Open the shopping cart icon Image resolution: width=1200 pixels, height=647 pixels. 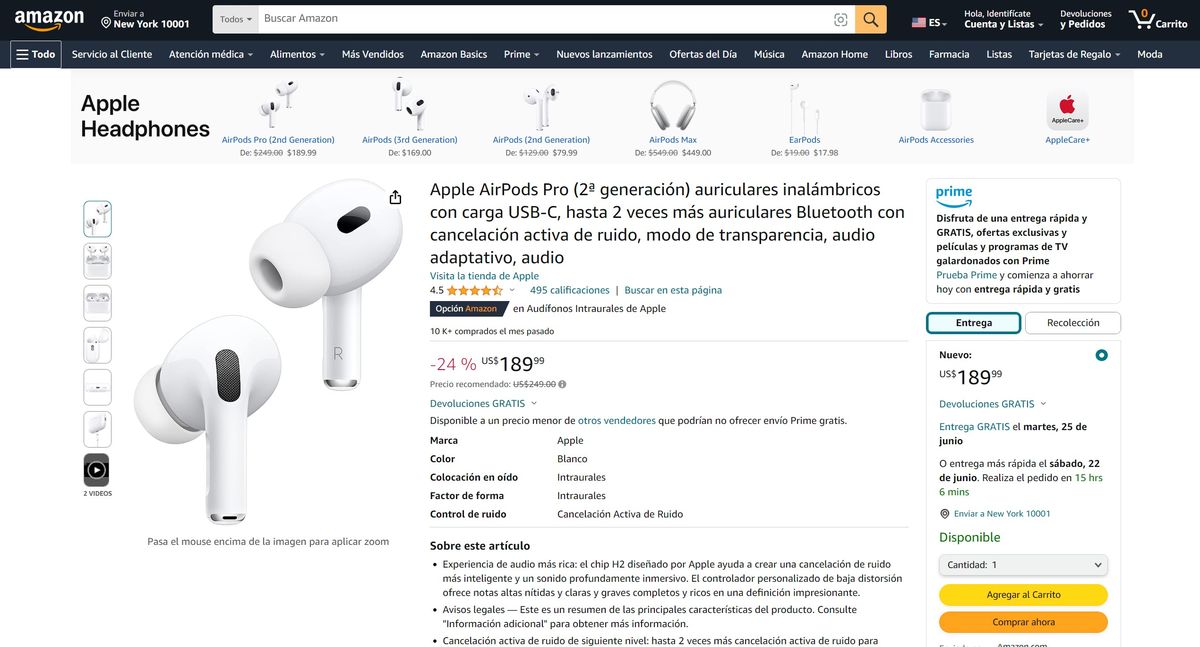click(1158, 19)
